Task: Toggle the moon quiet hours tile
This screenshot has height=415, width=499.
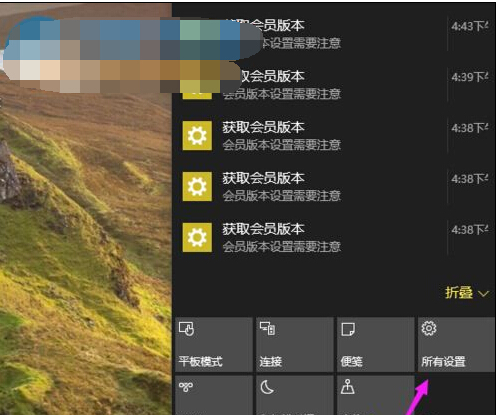Action: pyautogui.click(x=295, y=395)
